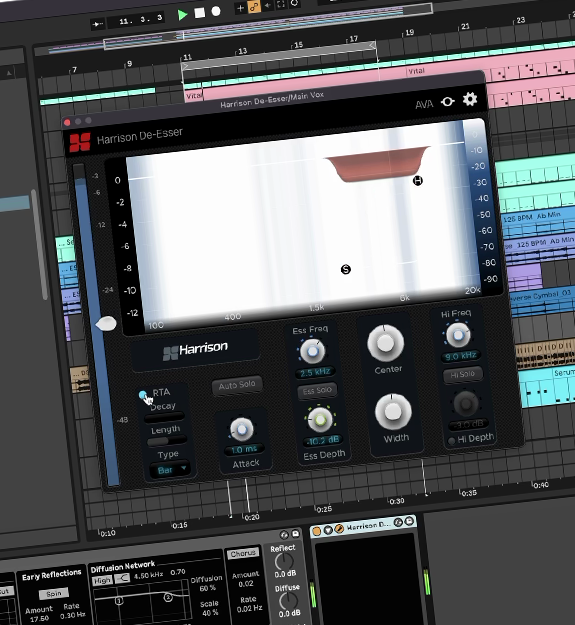Toggle the Hi Solo button

463,375
